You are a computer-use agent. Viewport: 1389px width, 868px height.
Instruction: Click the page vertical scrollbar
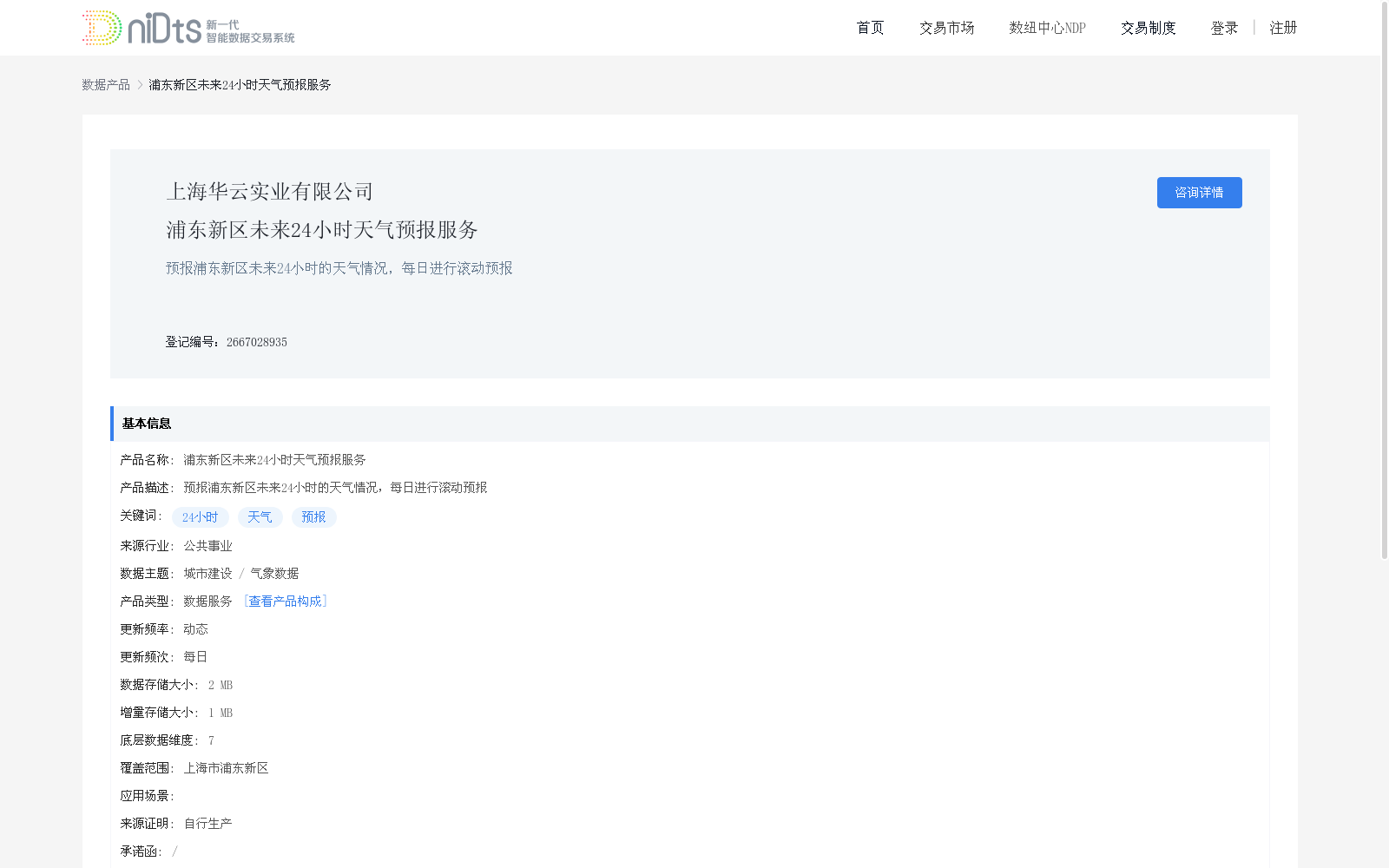point(1385,279)
